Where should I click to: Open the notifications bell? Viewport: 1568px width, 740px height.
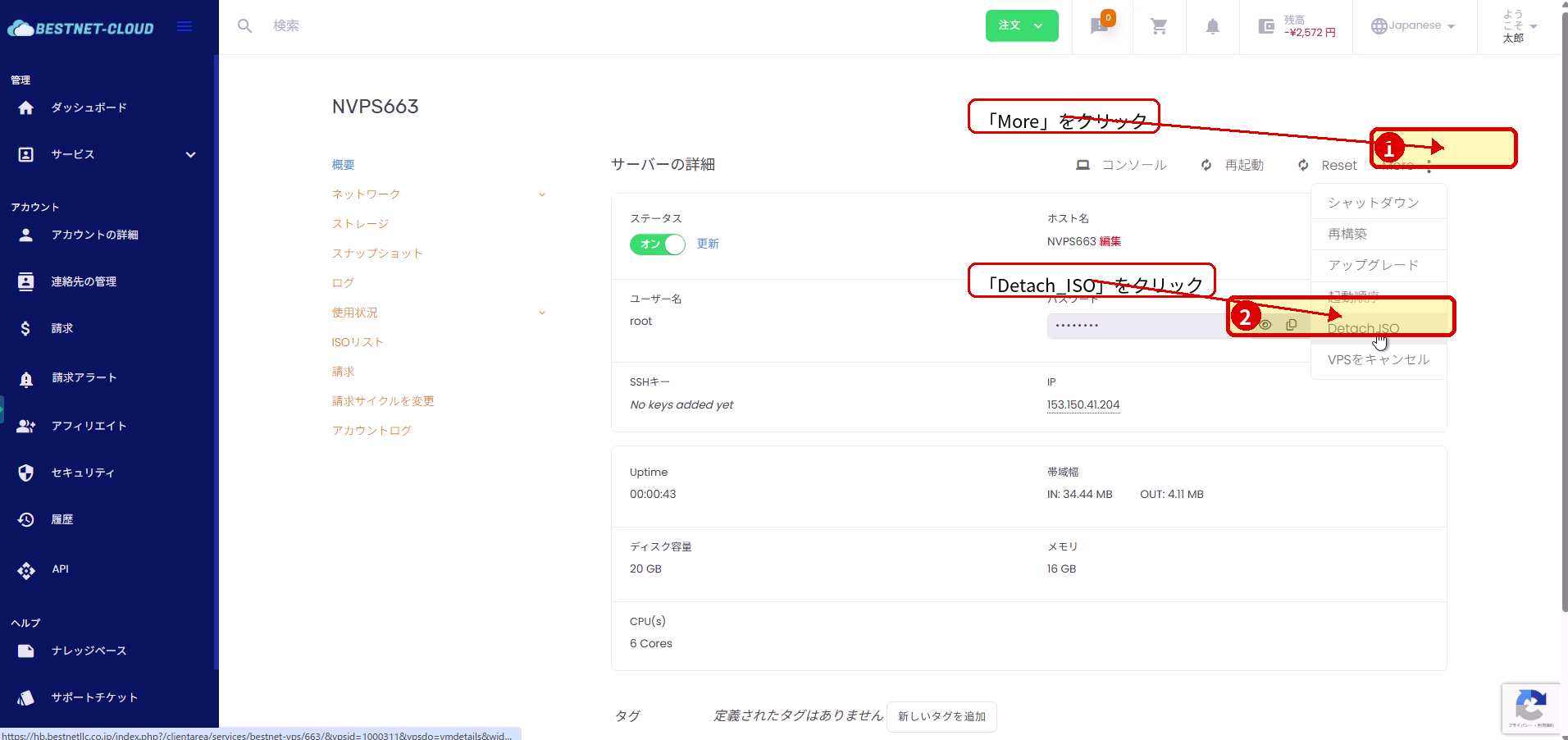(x=1212, y=26)
